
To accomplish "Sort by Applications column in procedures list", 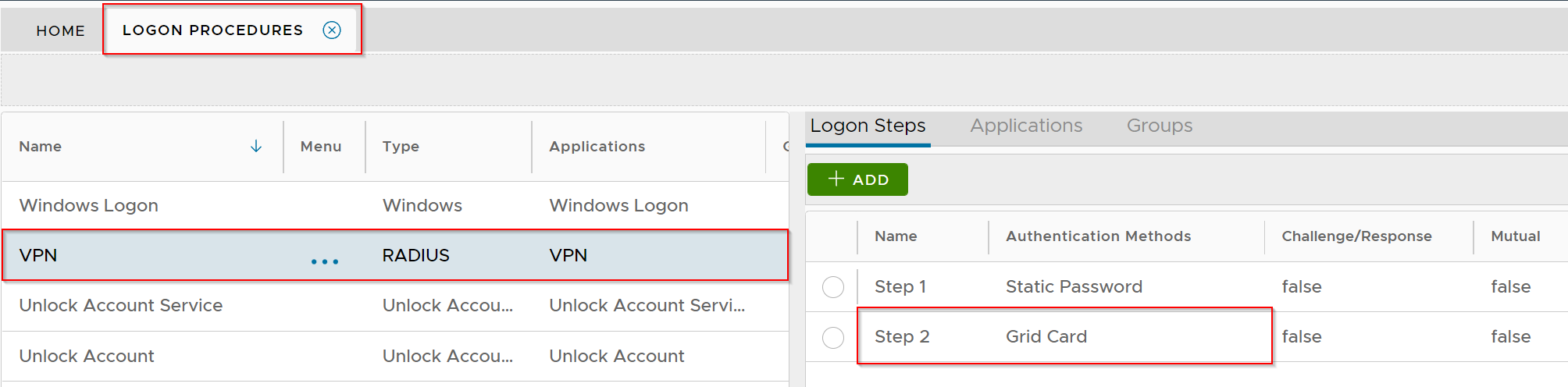I will 597,147.
